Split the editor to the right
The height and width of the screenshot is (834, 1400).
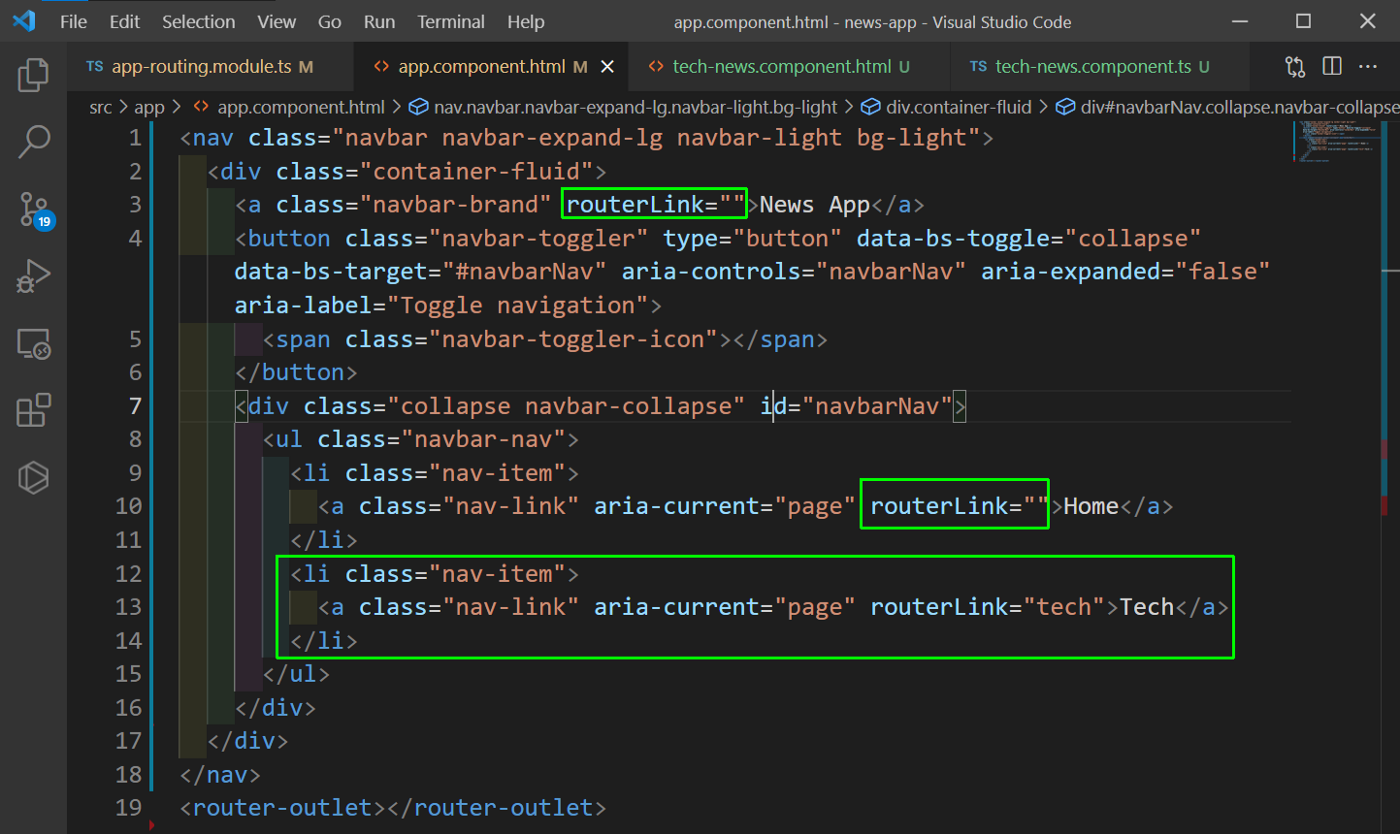click(1331, 67)
